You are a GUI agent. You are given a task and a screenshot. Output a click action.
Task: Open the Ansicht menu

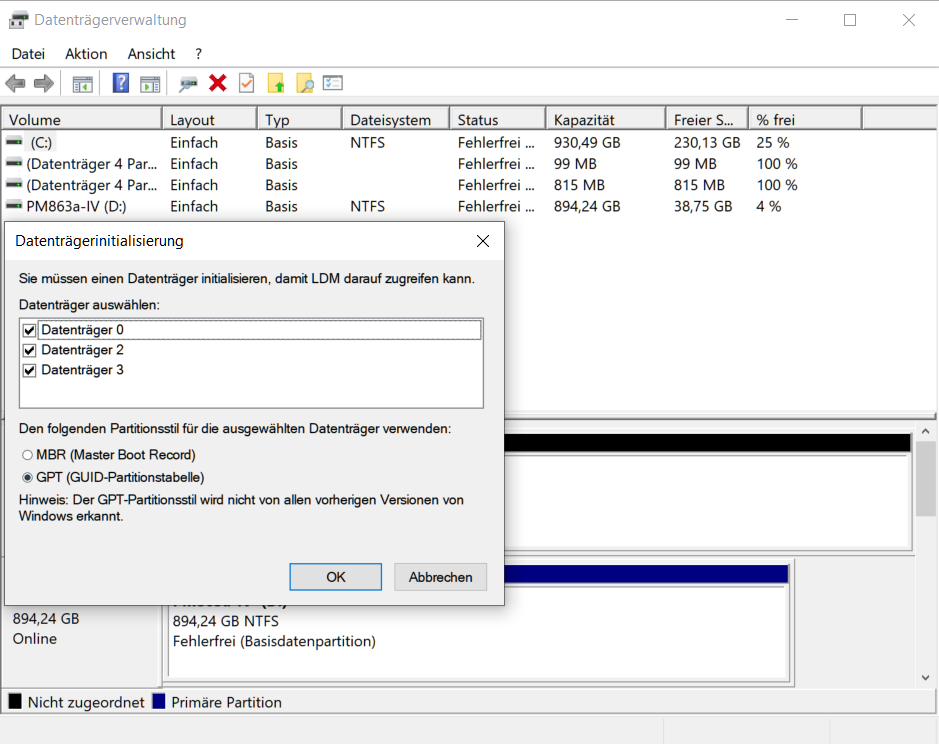pyautogui.click(x=151, y=54)
